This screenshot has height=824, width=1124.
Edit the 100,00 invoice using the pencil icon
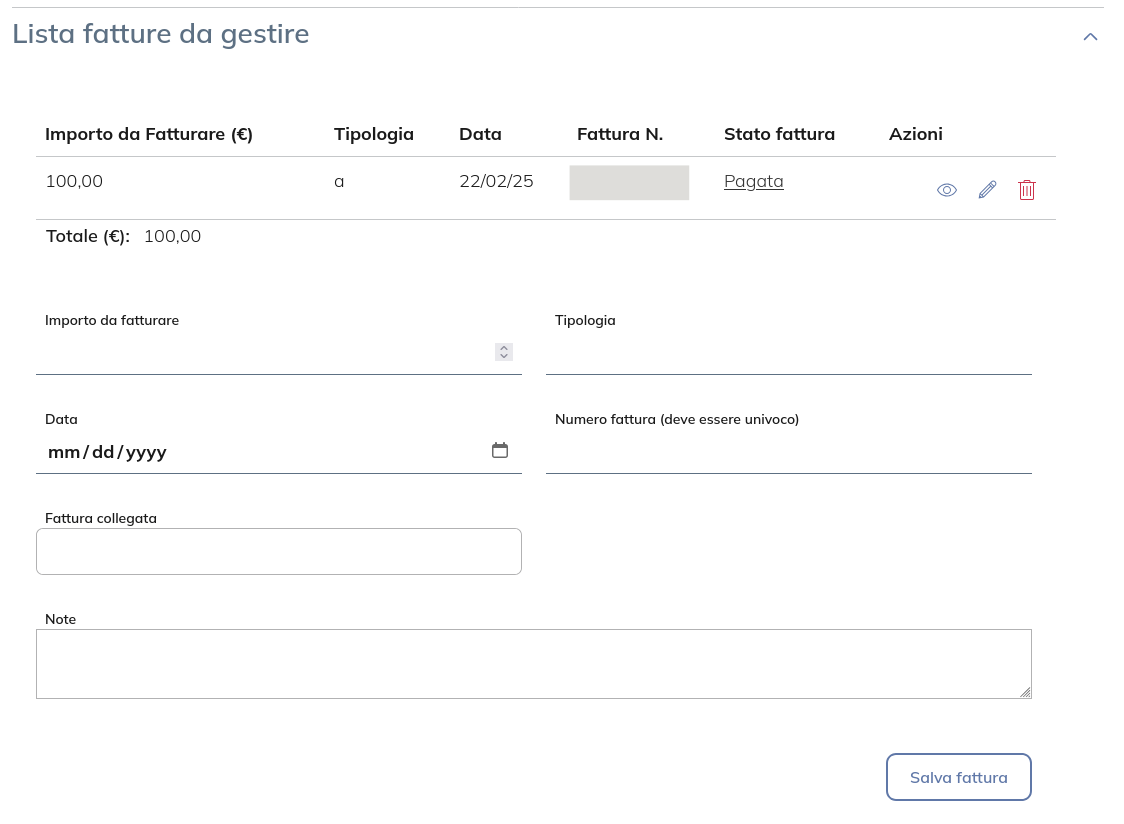click(x=987, y=189)
